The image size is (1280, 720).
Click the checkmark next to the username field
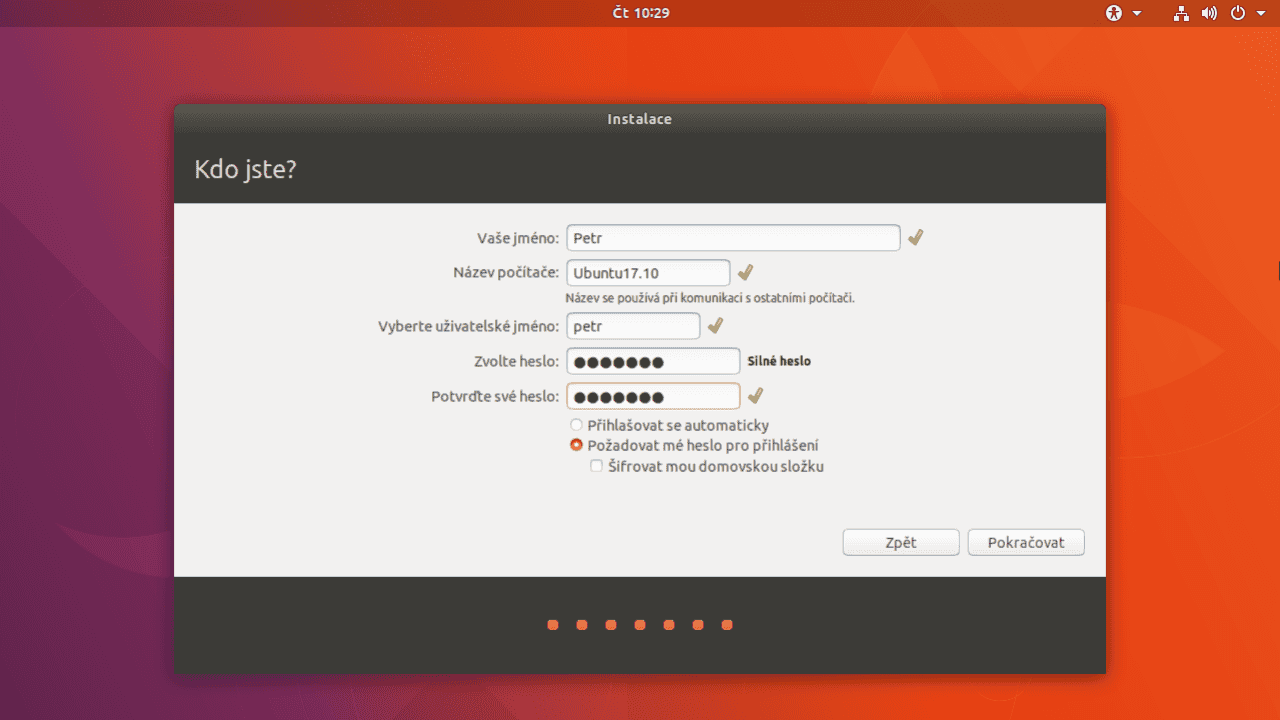tap(714, 325)
